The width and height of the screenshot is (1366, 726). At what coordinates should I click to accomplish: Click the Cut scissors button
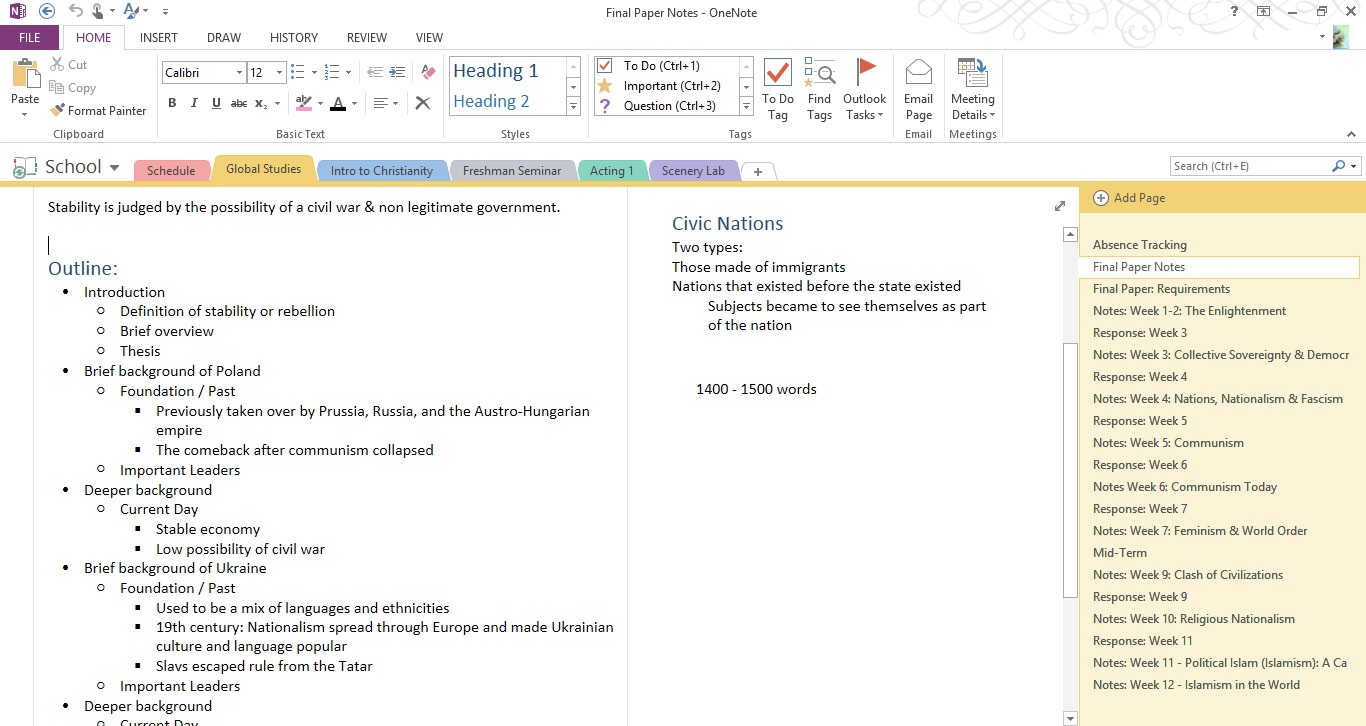(68, 64)
